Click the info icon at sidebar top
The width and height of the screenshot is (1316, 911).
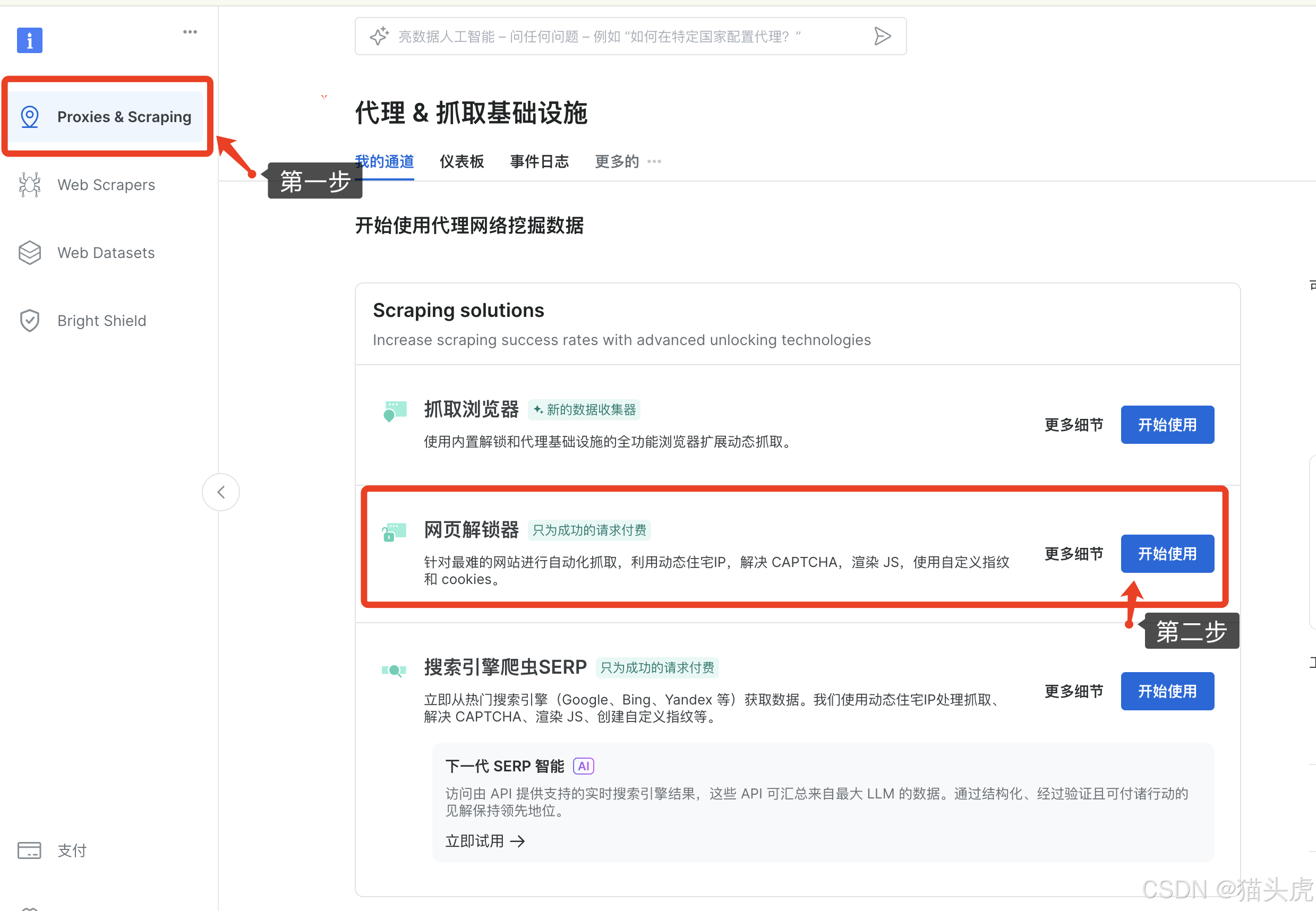click(30, 40)
